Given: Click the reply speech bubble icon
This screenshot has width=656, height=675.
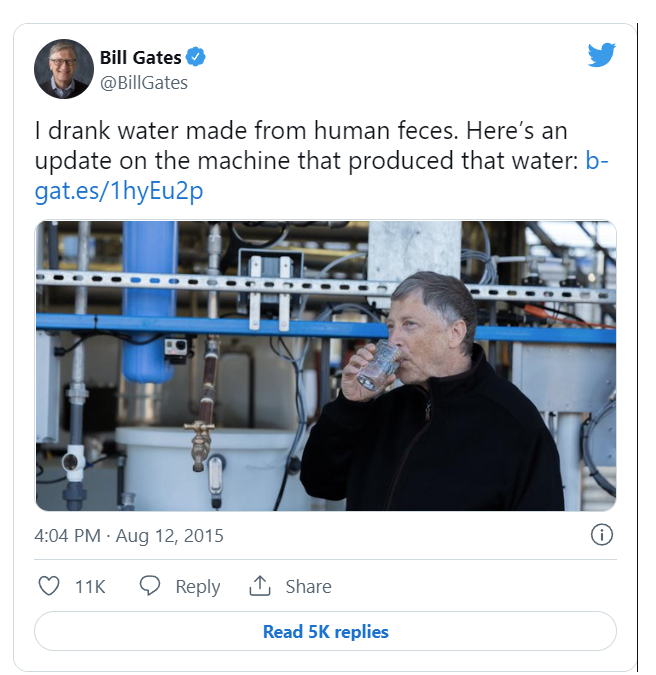Looking at the screenshot, I should coord(150,586).
